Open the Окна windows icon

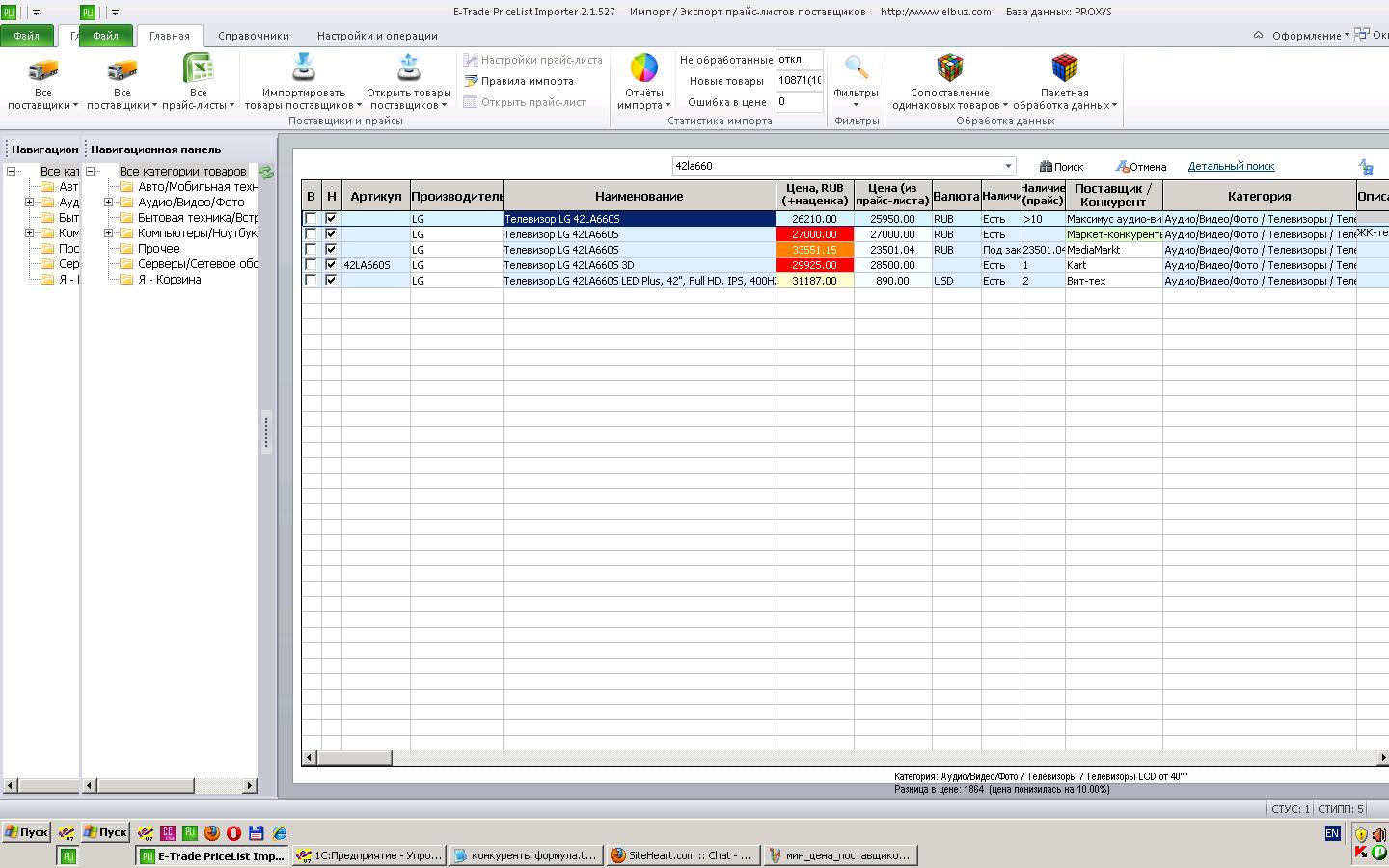[x=1361, y=35]
